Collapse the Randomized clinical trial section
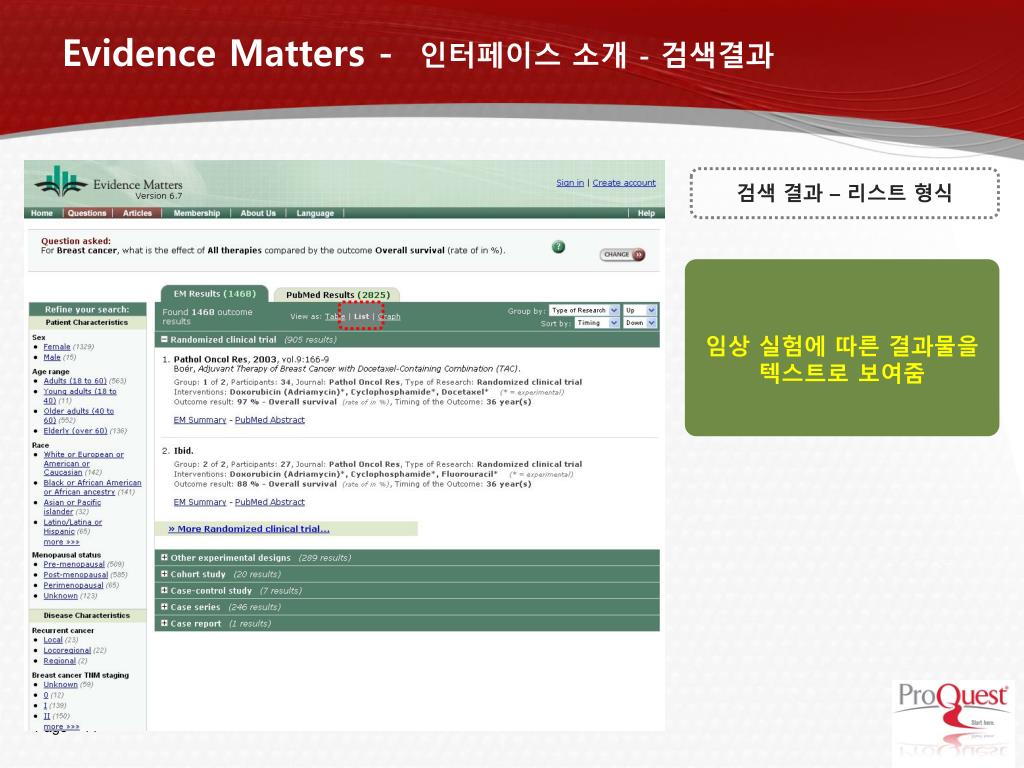 pos(165,340)
